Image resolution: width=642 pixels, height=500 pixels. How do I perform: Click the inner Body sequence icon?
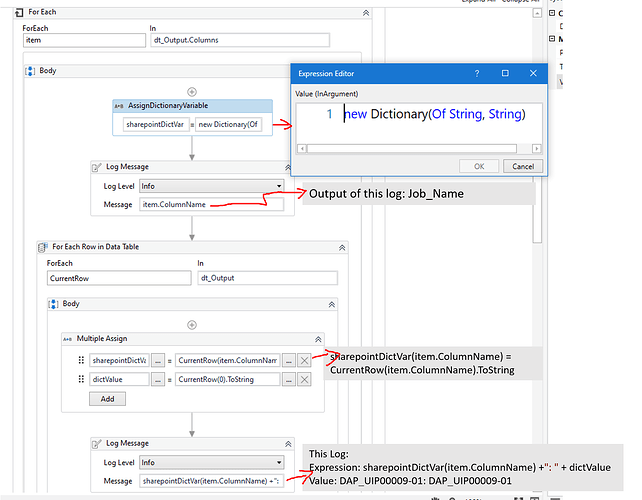pos(53,304)
